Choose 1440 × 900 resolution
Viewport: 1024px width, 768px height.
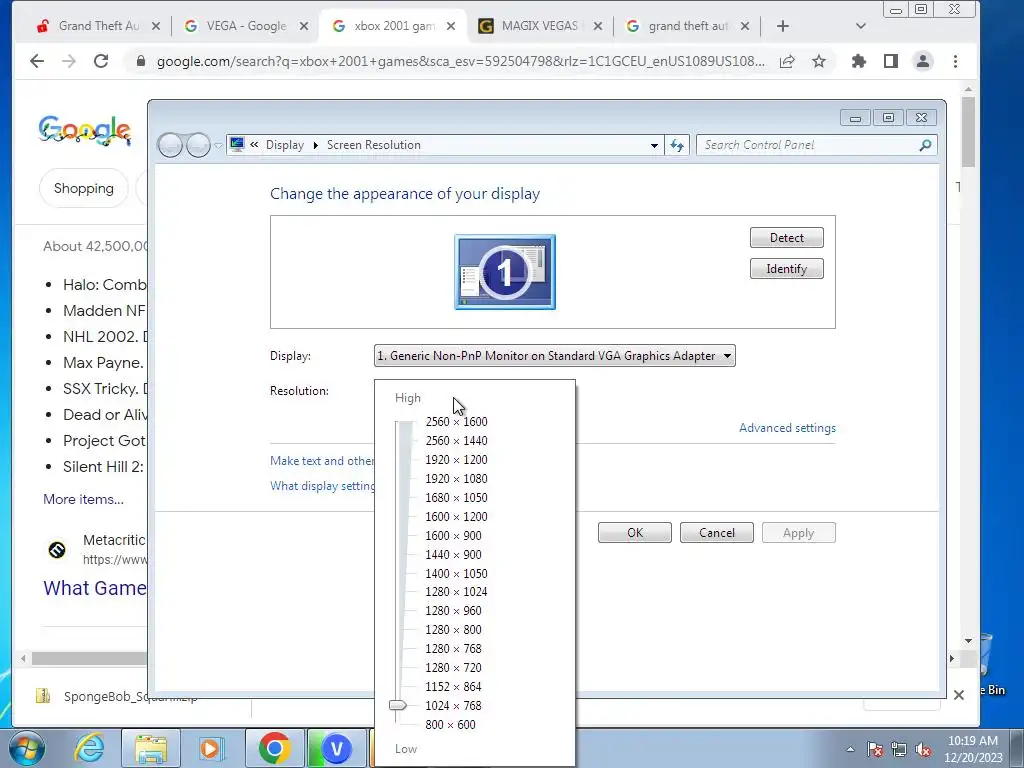(453, 554)
